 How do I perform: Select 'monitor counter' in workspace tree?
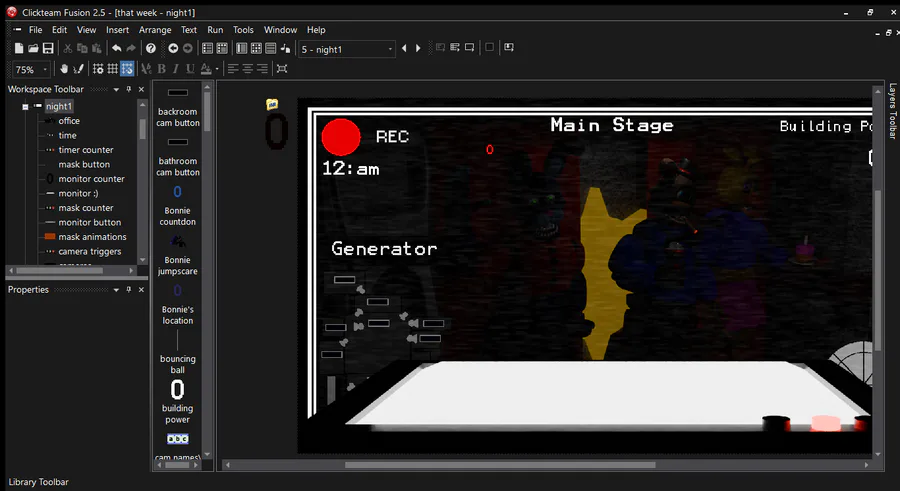point(91,179)
